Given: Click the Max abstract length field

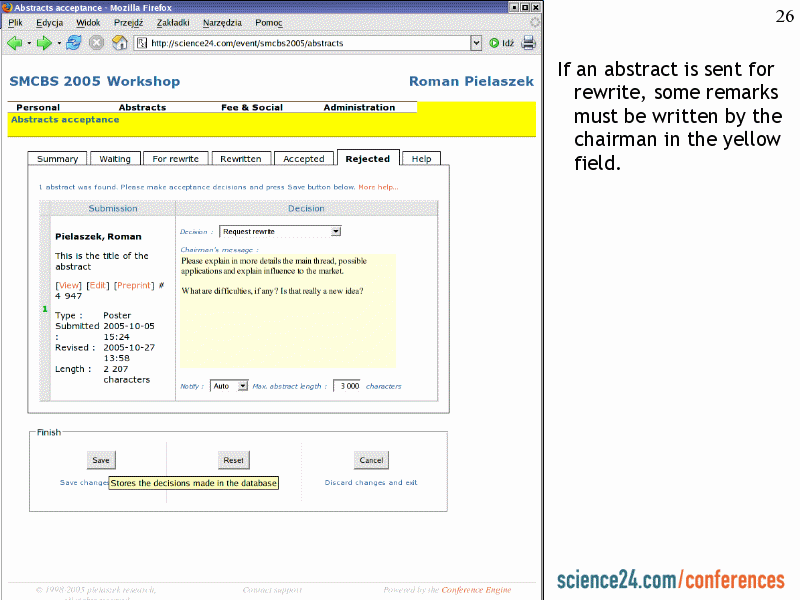Looking at the screenshot, I should pos(346,386).
